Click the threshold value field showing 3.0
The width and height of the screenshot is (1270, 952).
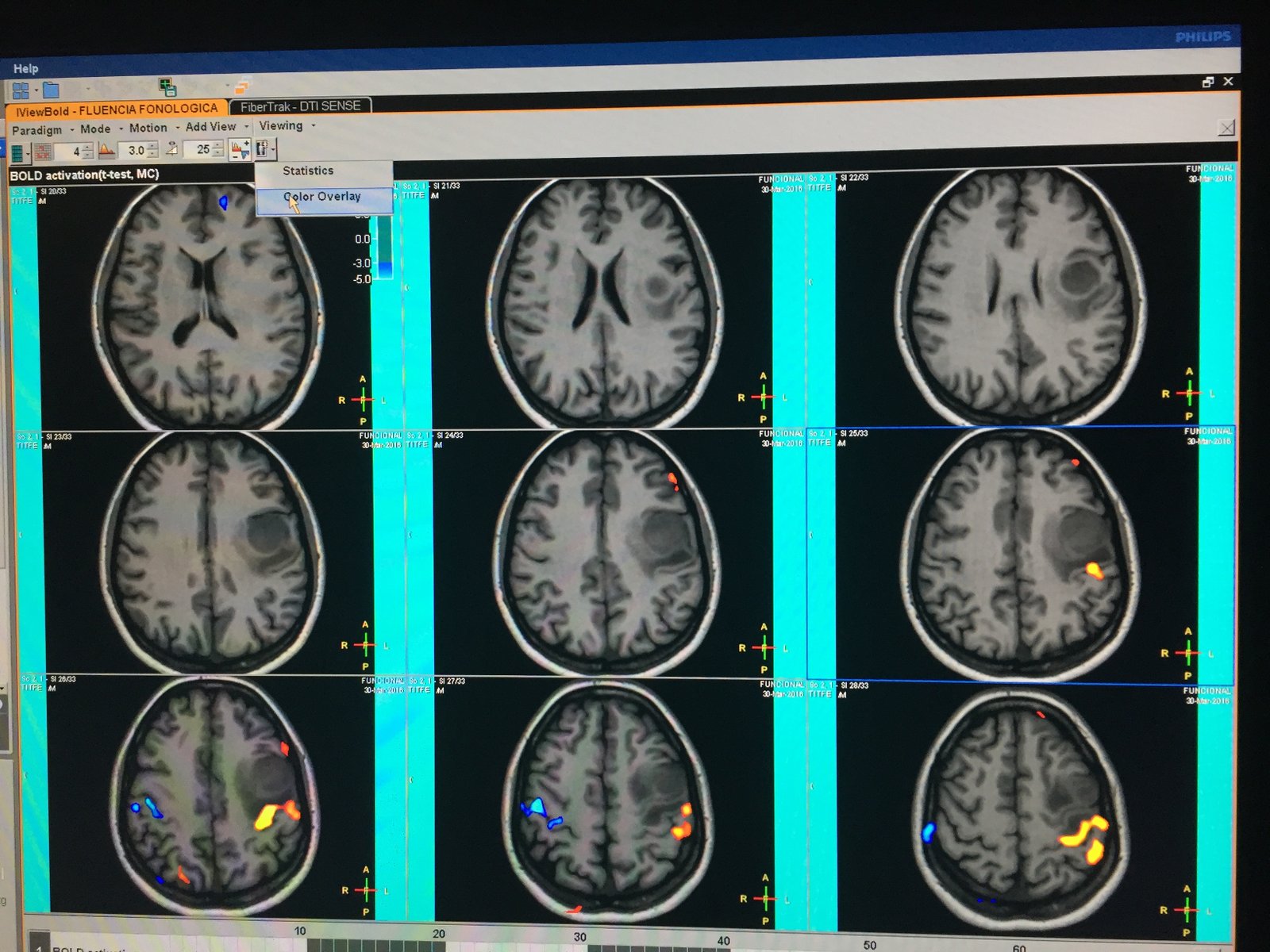click(136, 150)
